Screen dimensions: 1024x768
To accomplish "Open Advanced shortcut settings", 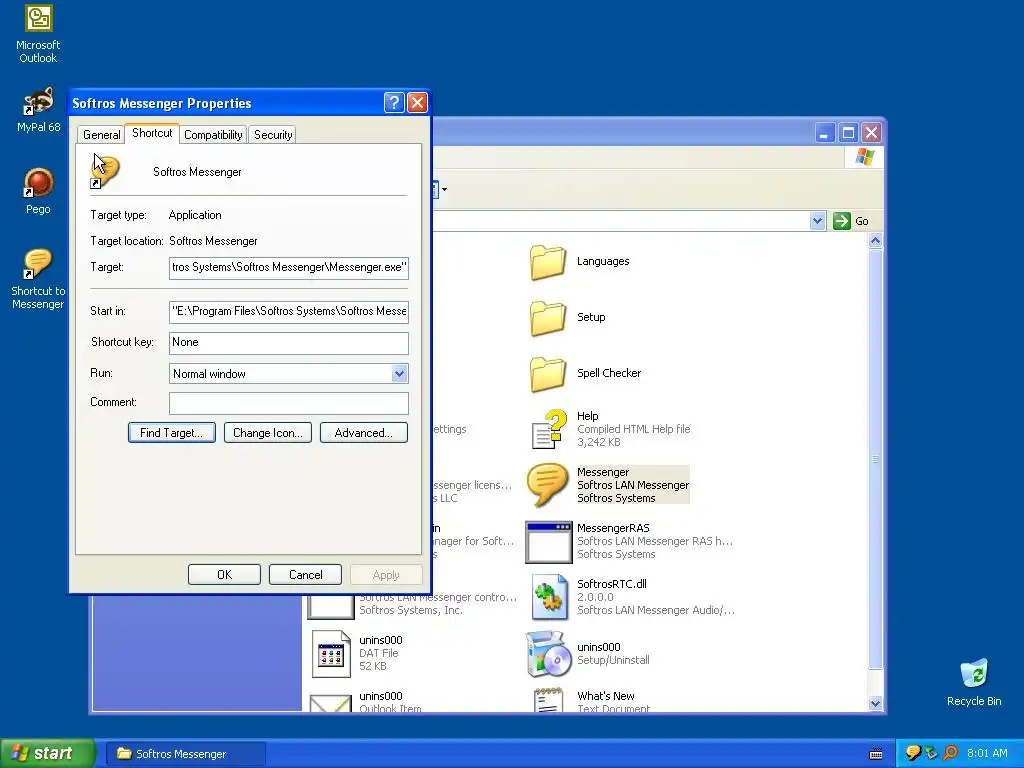I will [x=364, y=432].
